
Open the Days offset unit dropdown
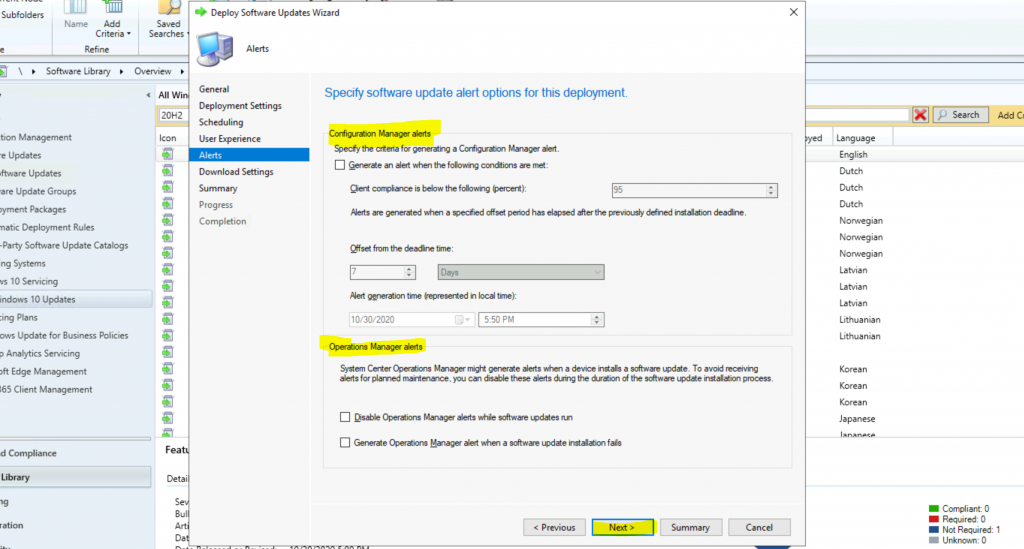[521, 272]
